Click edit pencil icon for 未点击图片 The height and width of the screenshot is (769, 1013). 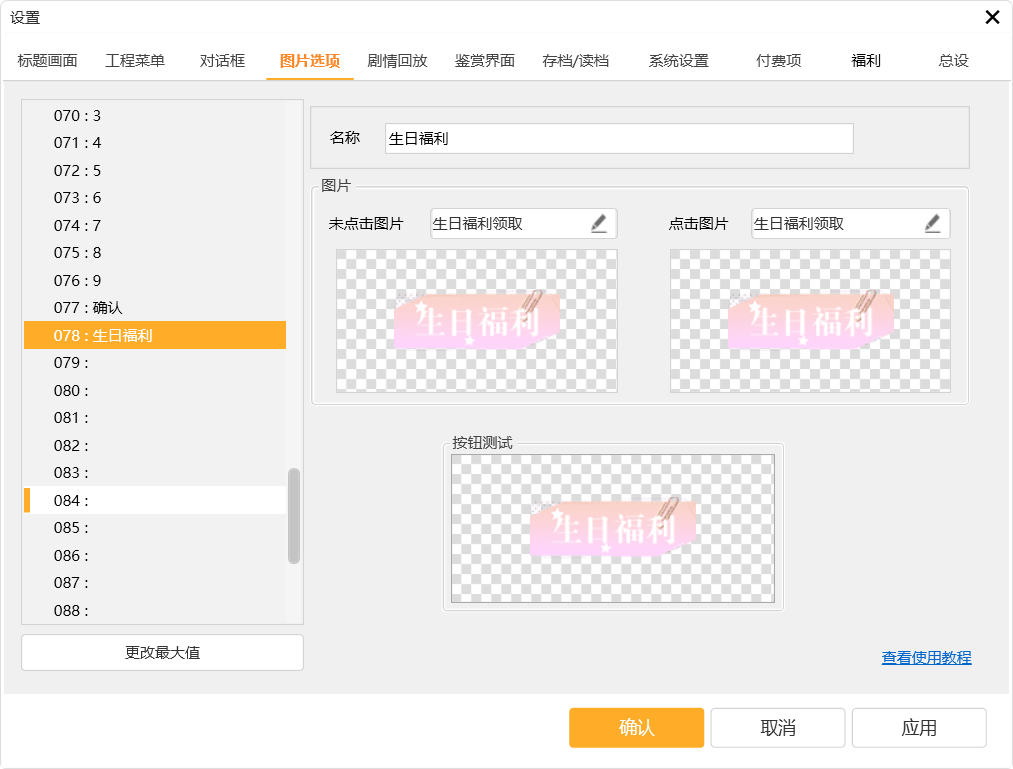click(x=599, y=224)
